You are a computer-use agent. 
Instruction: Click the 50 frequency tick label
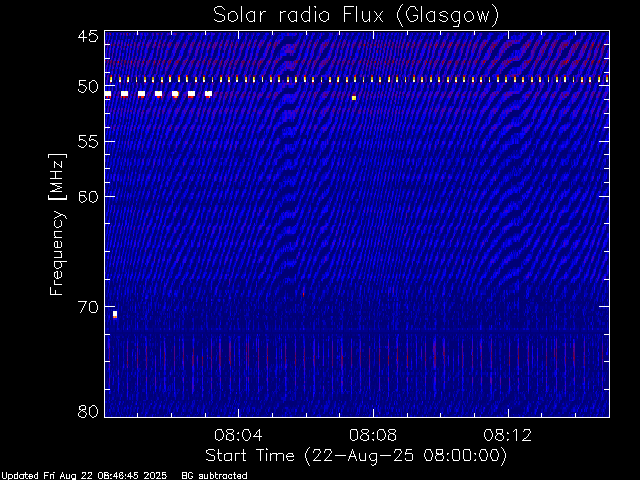[88, 87]
